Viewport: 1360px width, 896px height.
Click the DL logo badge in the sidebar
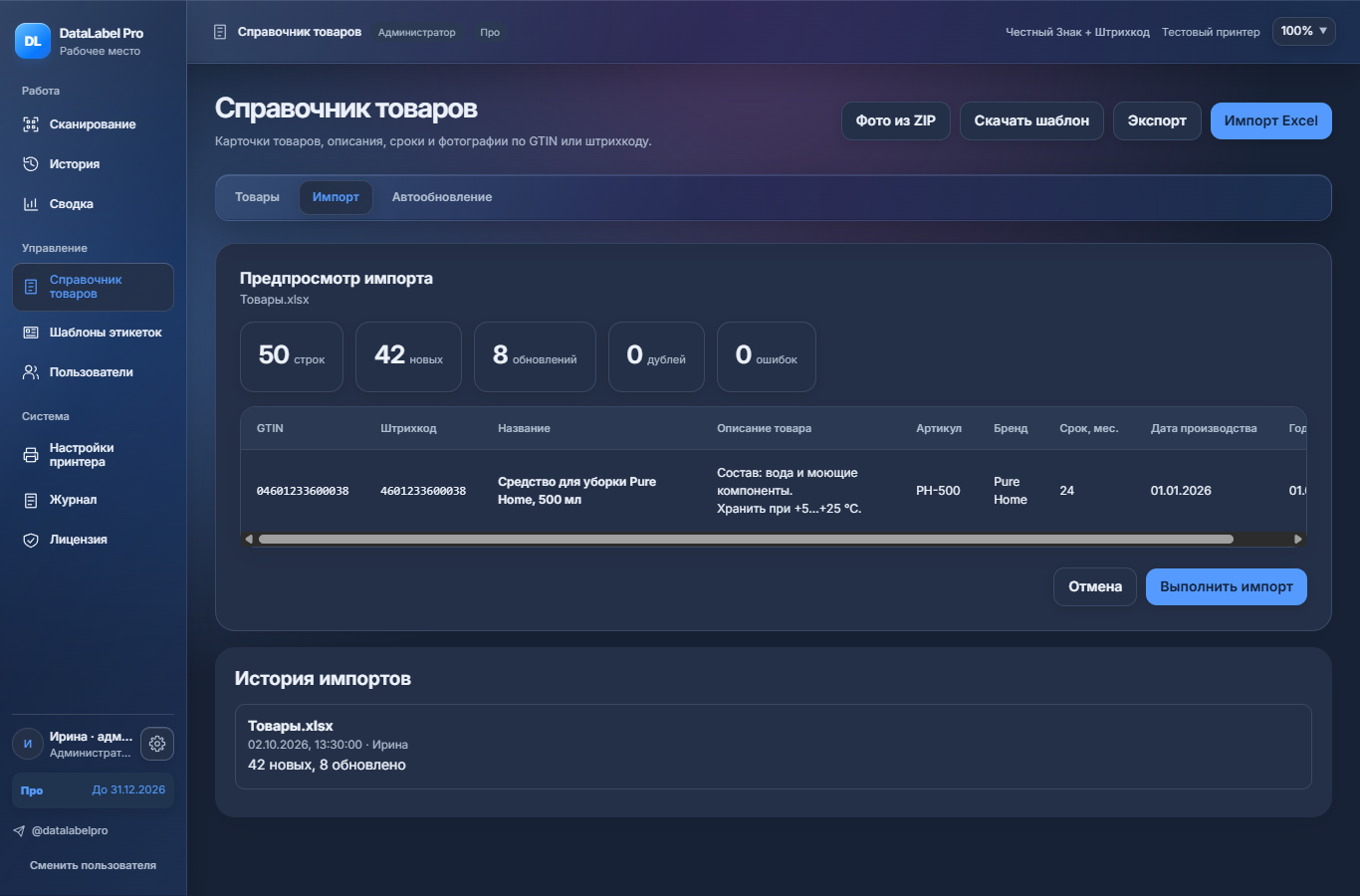[33, 41]
